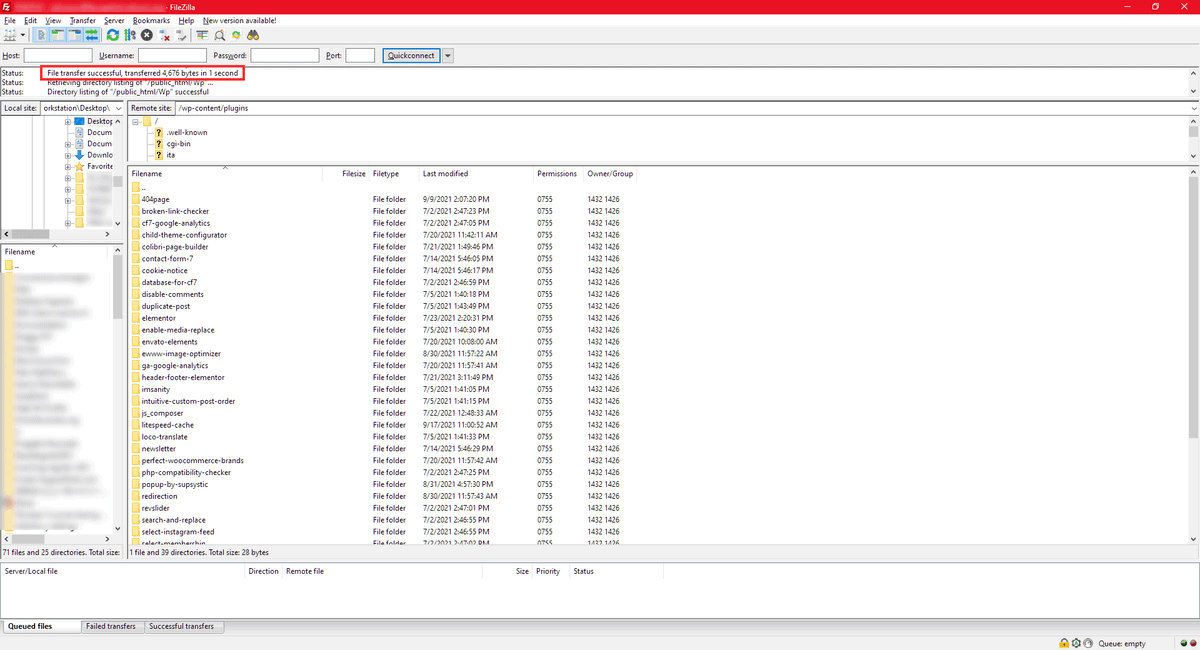Image resolution: width=1200 pixels, height=650 pixels.
Task: Click the refresh file lists icon
Action: 113,35
